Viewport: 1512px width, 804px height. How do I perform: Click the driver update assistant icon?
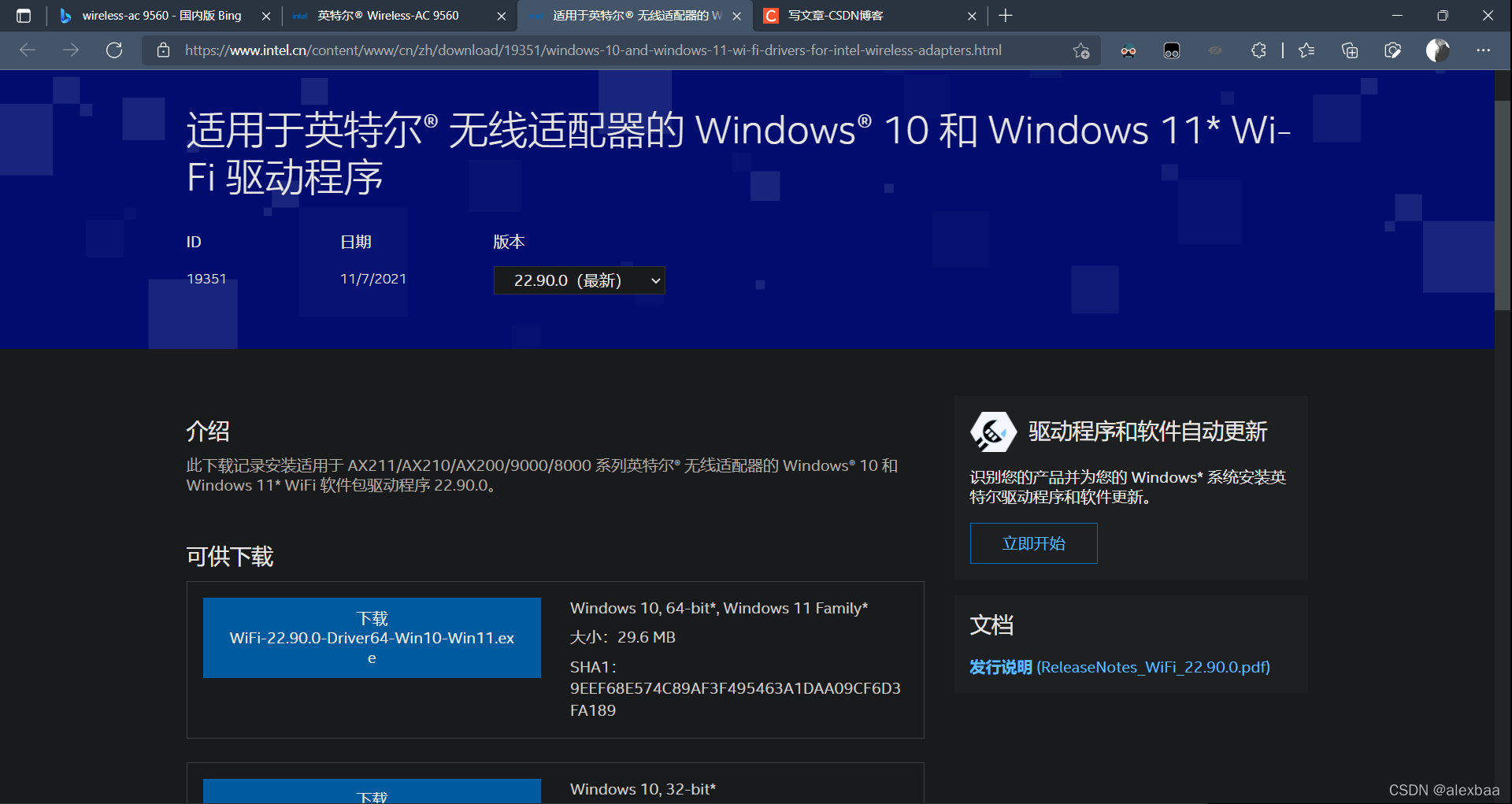pyautogui.click(x=993, y=432)
